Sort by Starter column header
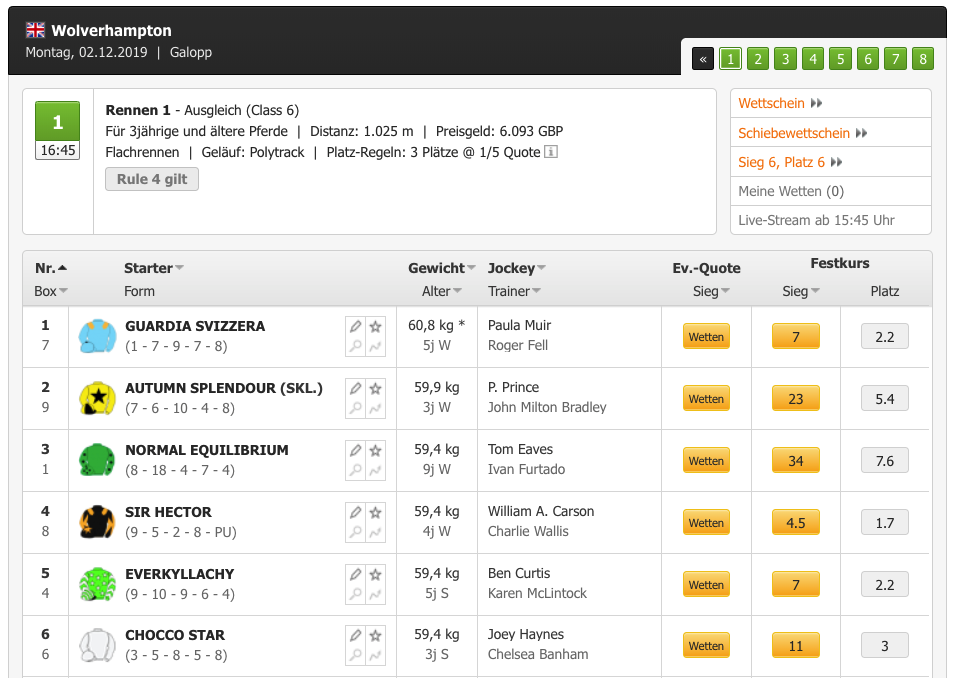 tap(154, 268)
